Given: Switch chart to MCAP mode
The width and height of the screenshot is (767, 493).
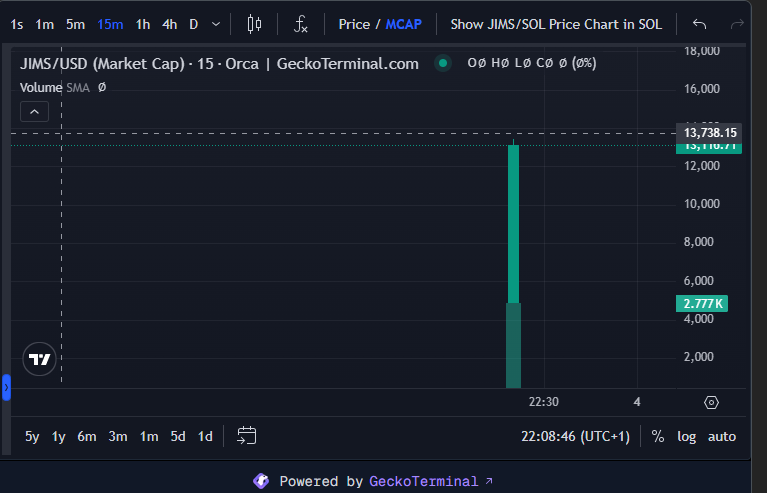Looking at the screenshot, I should tap(404, 24).
